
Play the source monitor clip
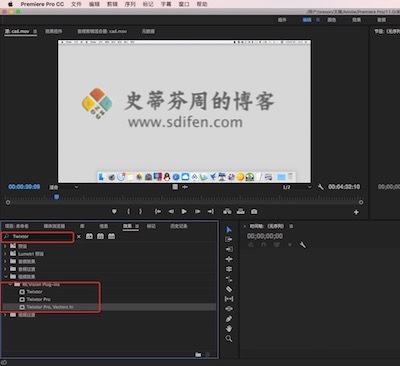pos(184,212)
